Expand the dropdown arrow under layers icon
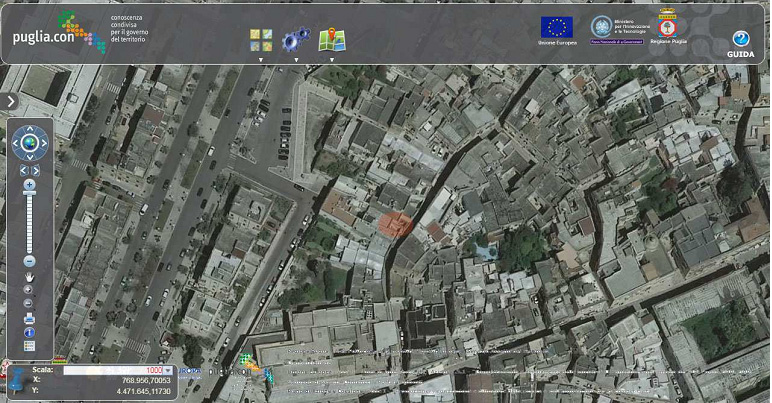The width and height of the screenshot is (772, 403). [261, 60]
